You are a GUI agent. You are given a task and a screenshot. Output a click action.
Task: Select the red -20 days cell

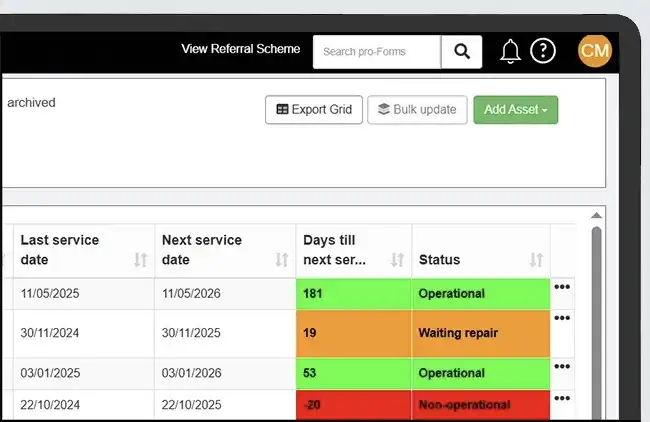click(354, 405)
